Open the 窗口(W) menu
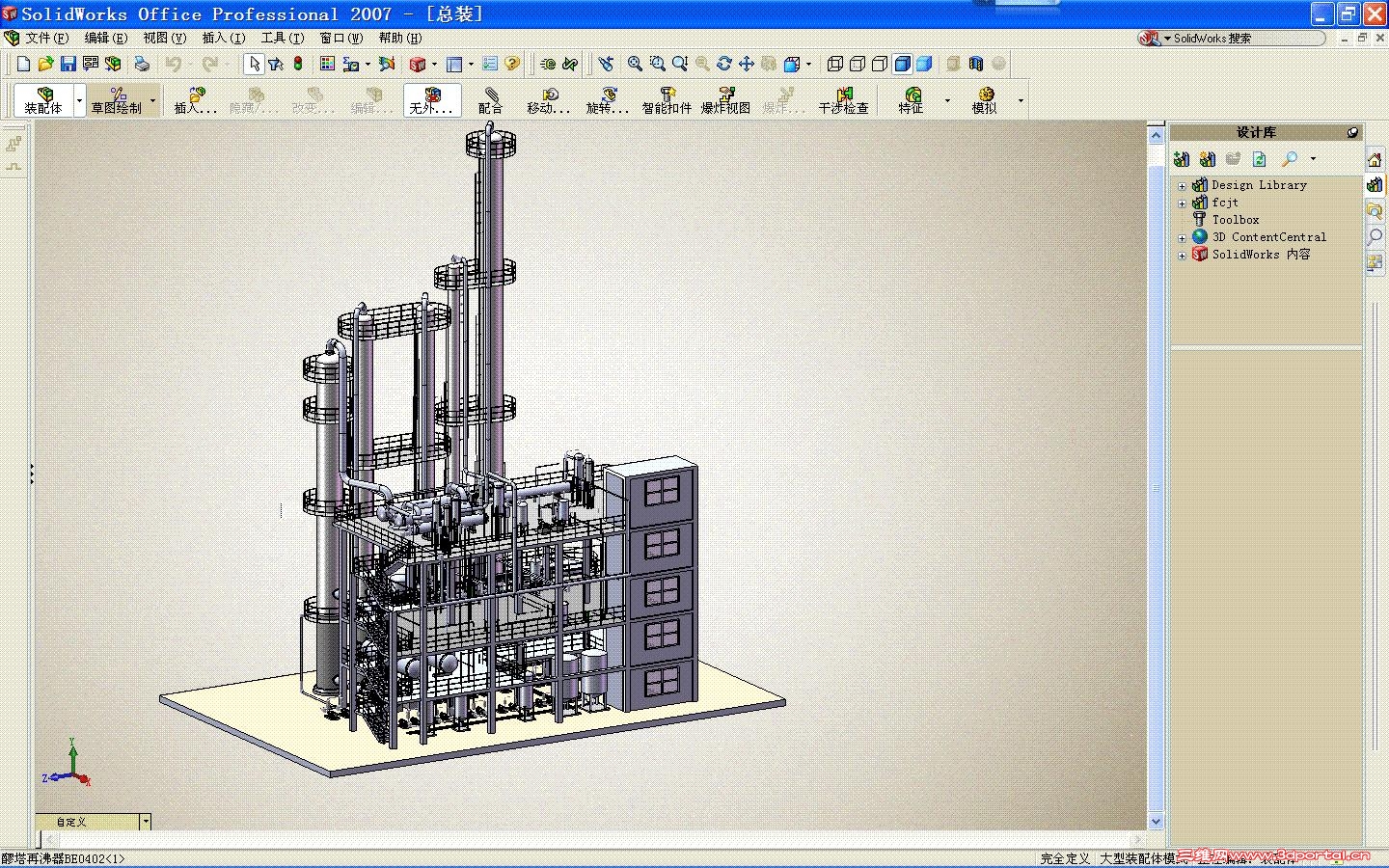1389x868 pixels. tap(340, 38)
